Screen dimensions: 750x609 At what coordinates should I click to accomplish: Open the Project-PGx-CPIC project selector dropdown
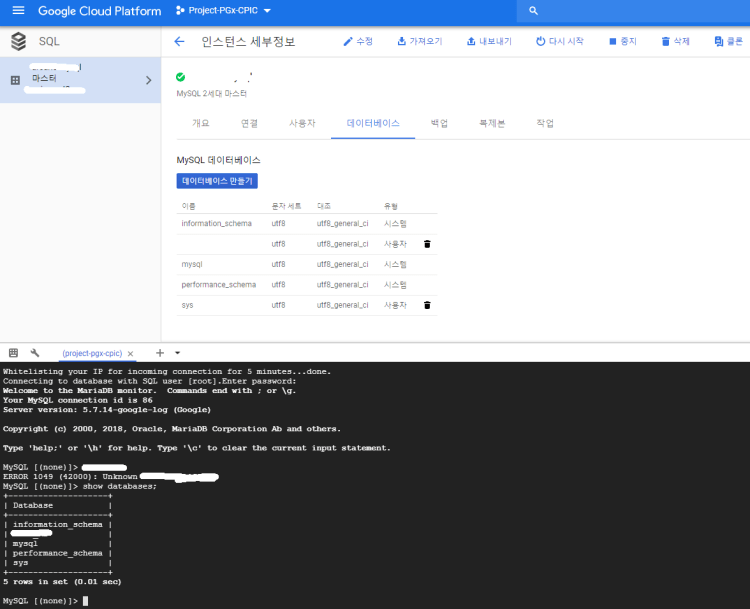223,11
